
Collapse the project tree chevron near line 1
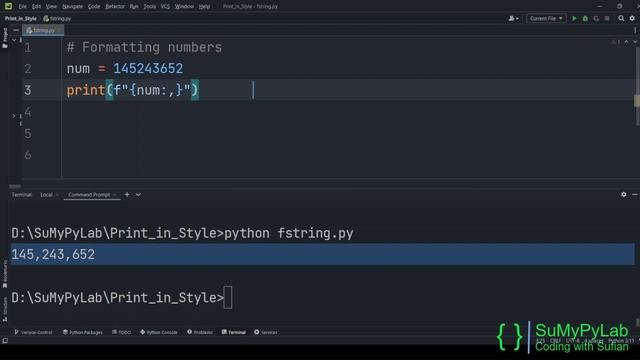(13, 40)
